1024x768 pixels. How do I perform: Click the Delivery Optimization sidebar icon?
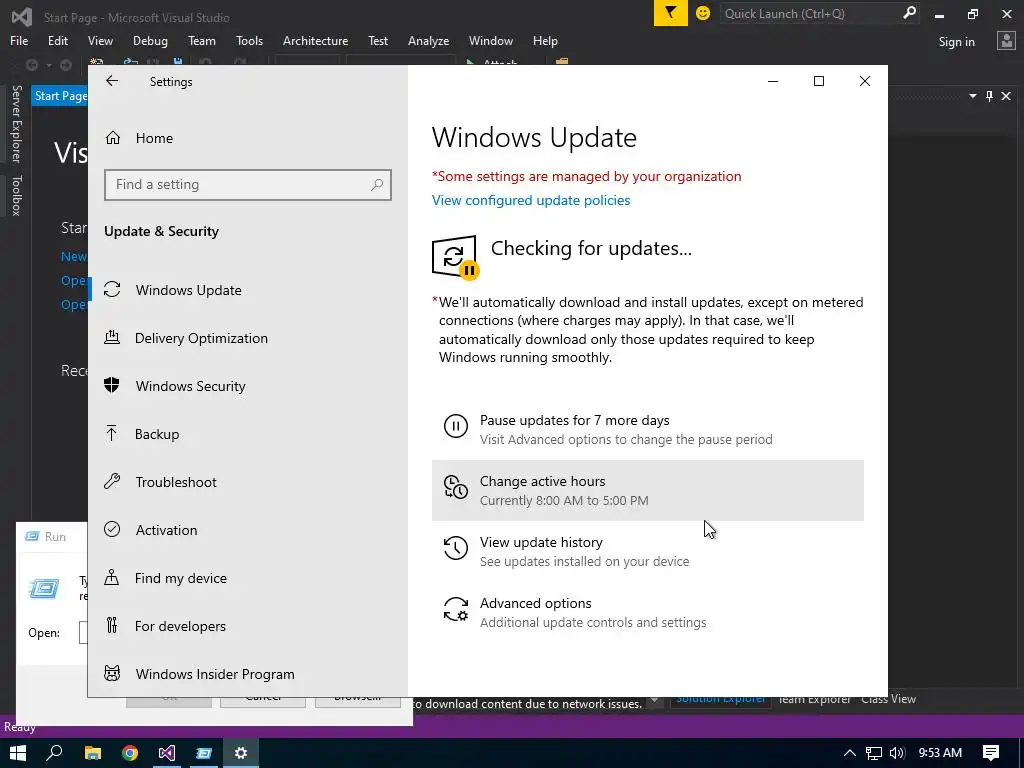coord(112,338)
